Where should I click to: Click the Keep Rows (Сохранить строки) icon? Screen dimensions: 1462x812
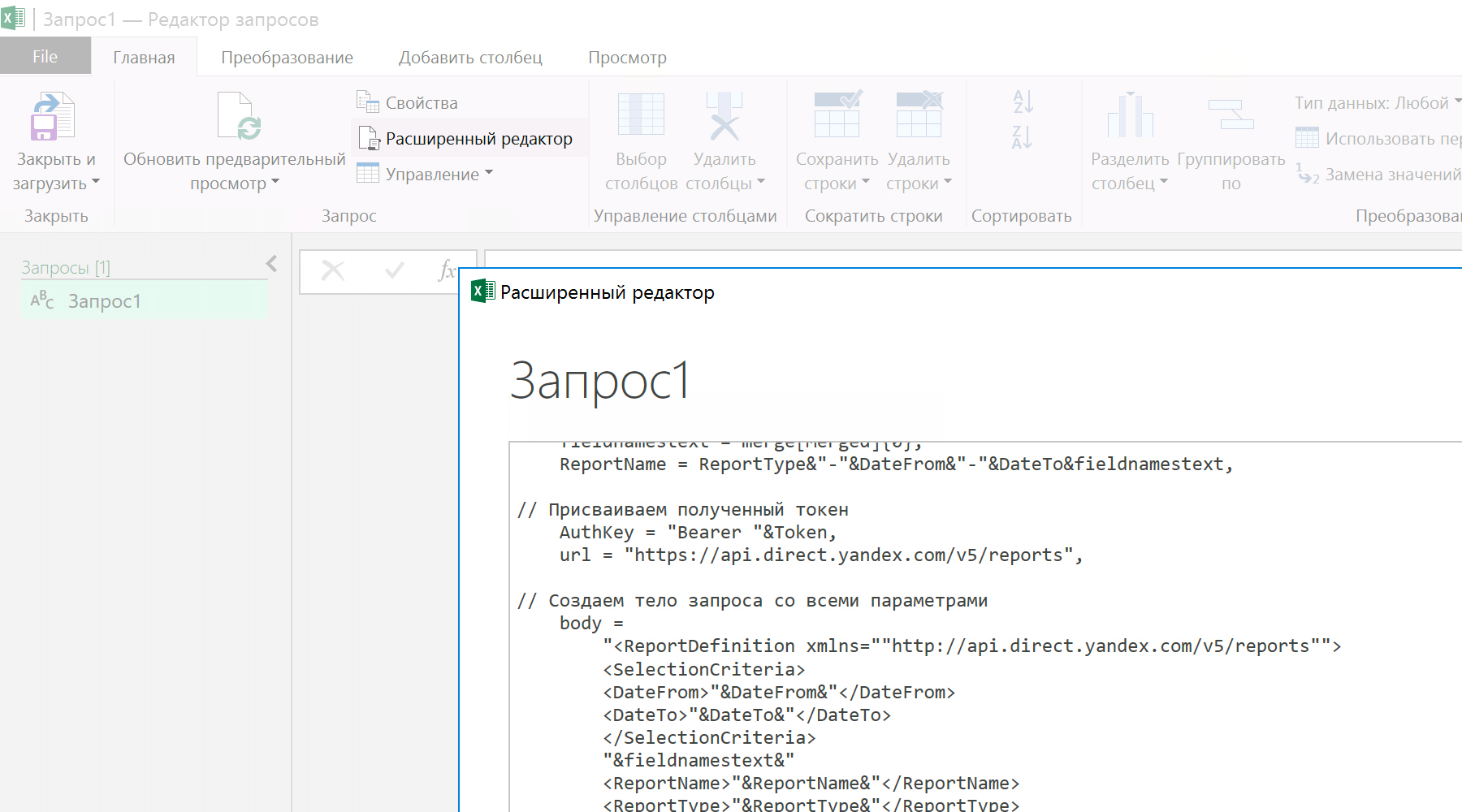pos(837,114)
